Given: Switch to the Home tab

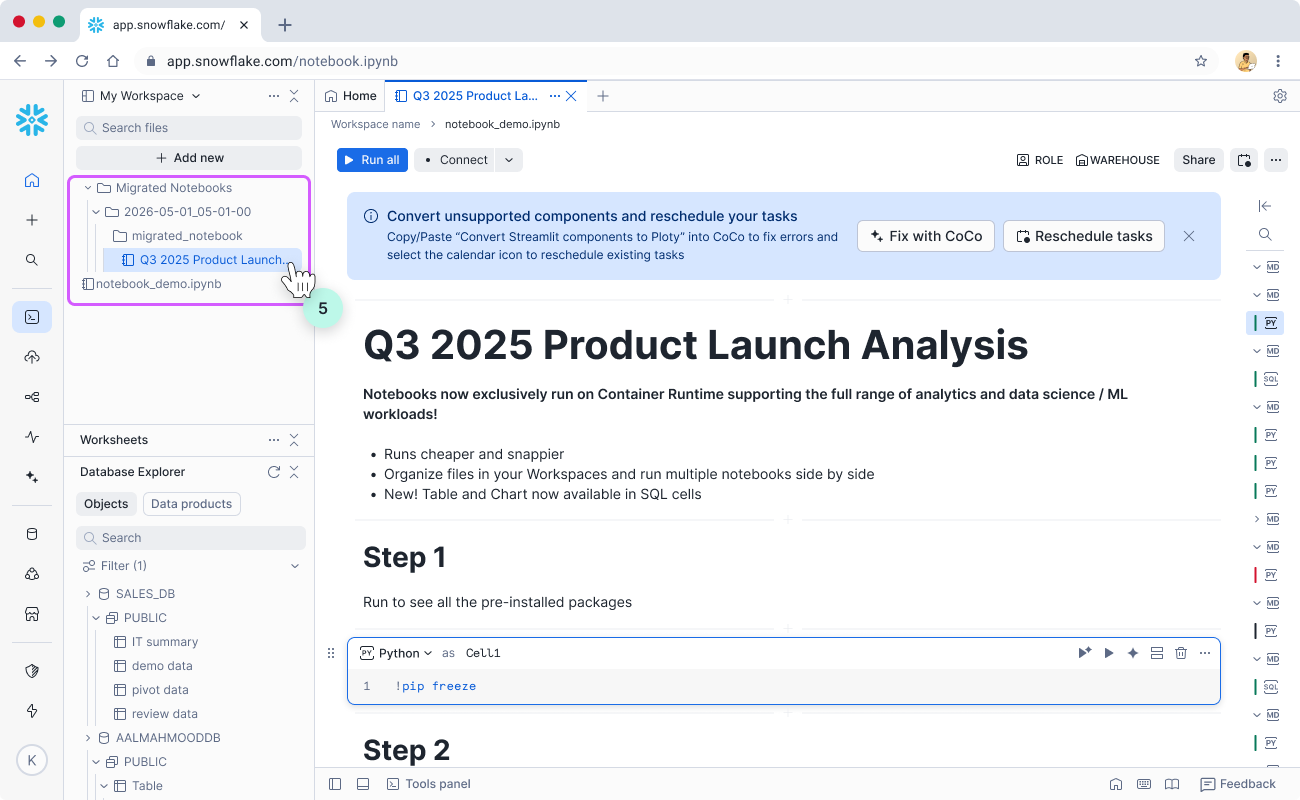Looking at the screenshot, I should tap(350, 96).
